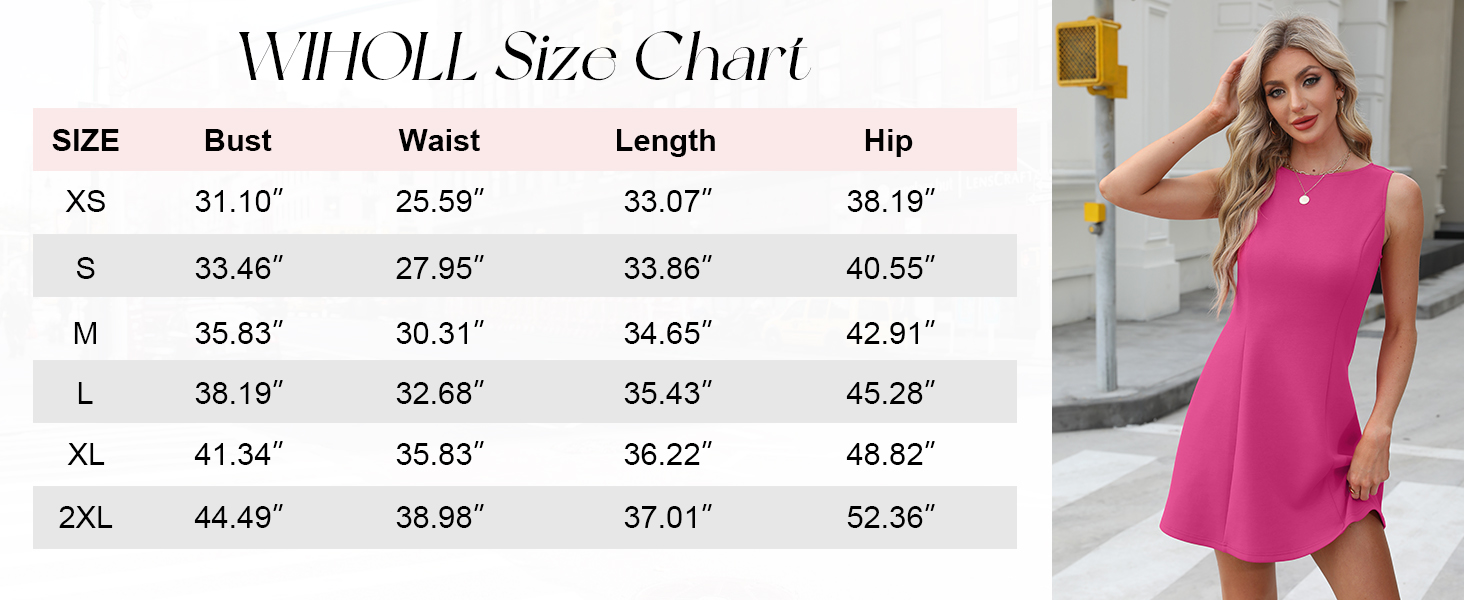Select the Bust column header
Screen dimensions: 1464x600
238,141
